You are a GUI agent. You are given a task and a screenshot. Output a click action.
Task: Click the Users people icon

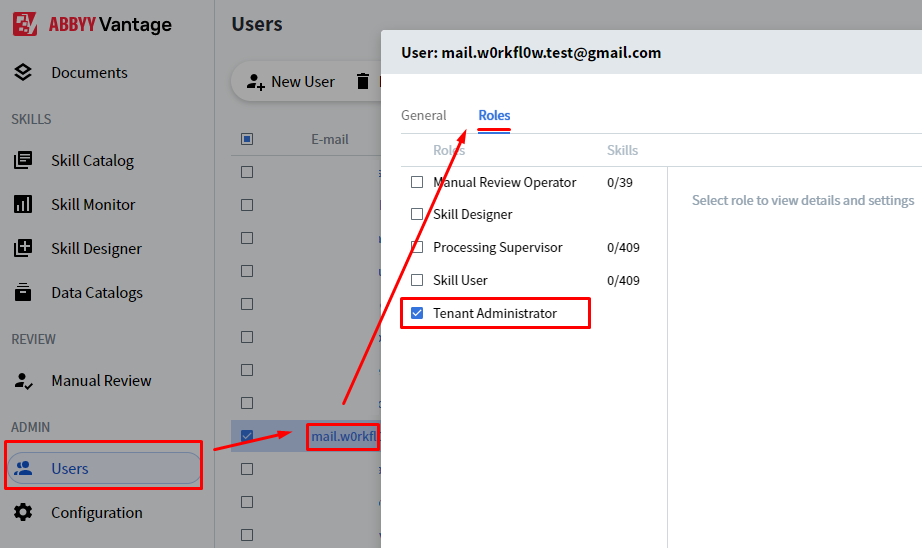[24, 468]
